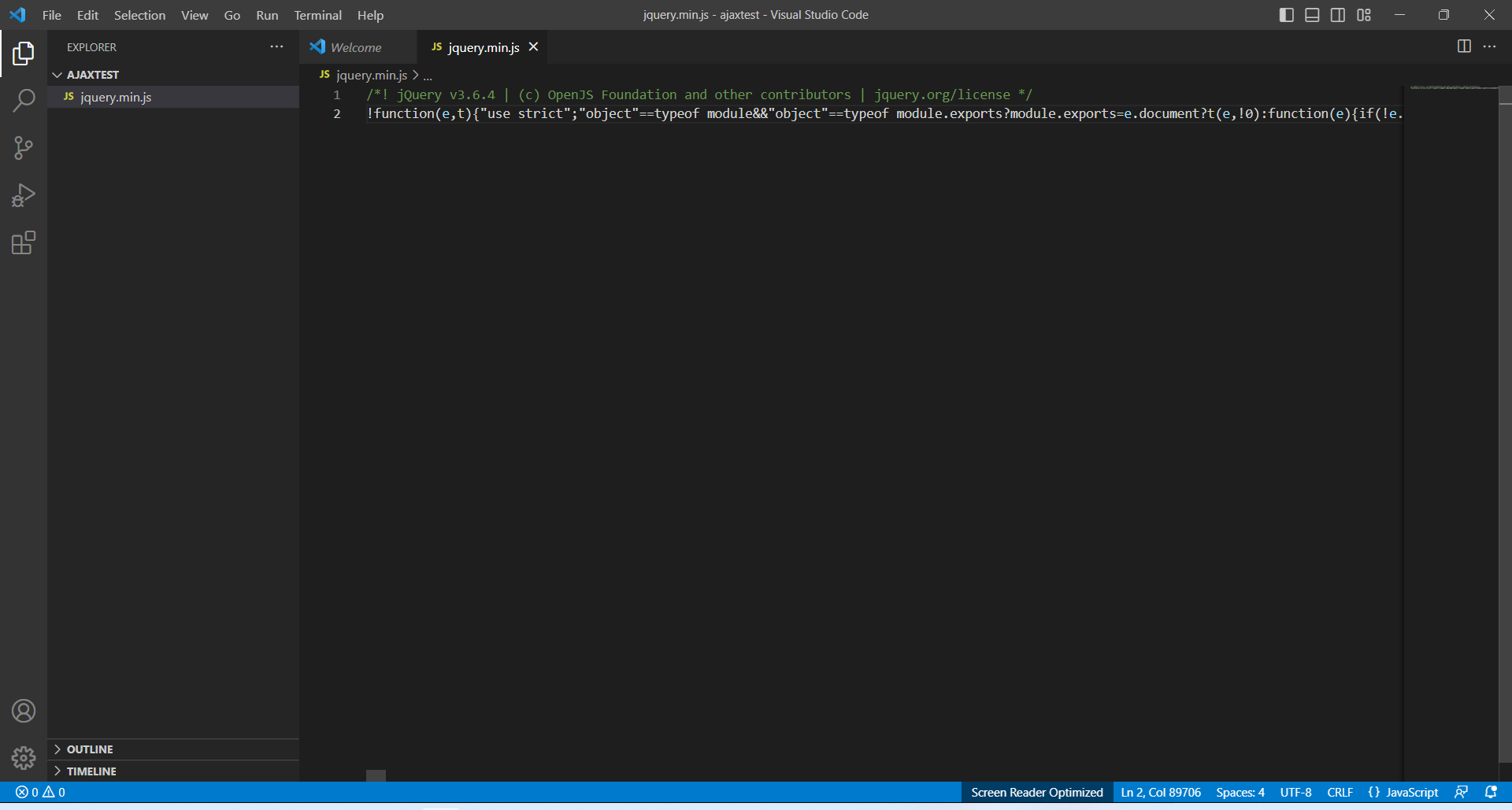
Task: Open the Source Control view
Action: click(x=24, y=148)
